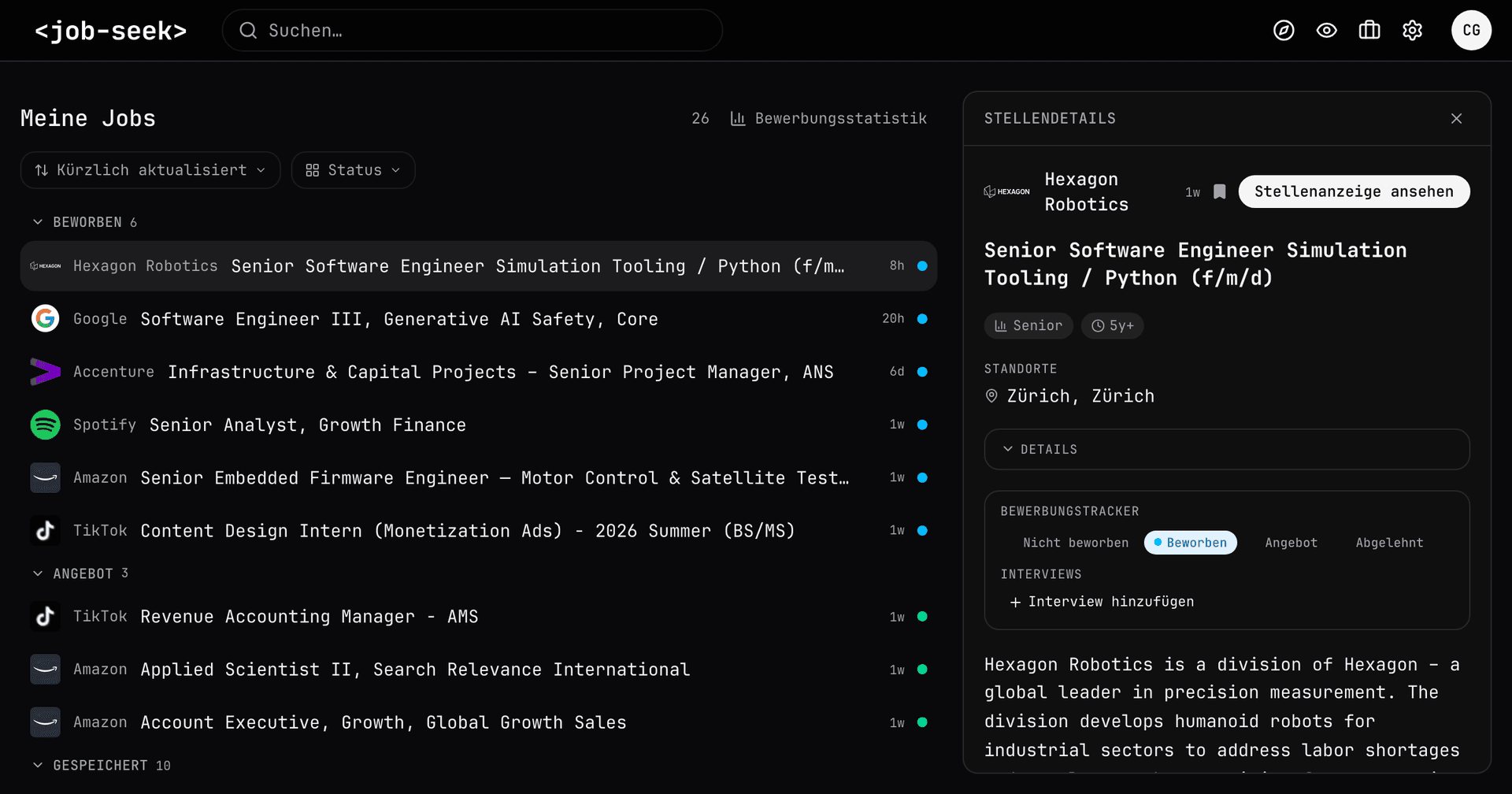Screen dimensions: 1512x794
Task: Click the job count 26
Action: [700, 118]
